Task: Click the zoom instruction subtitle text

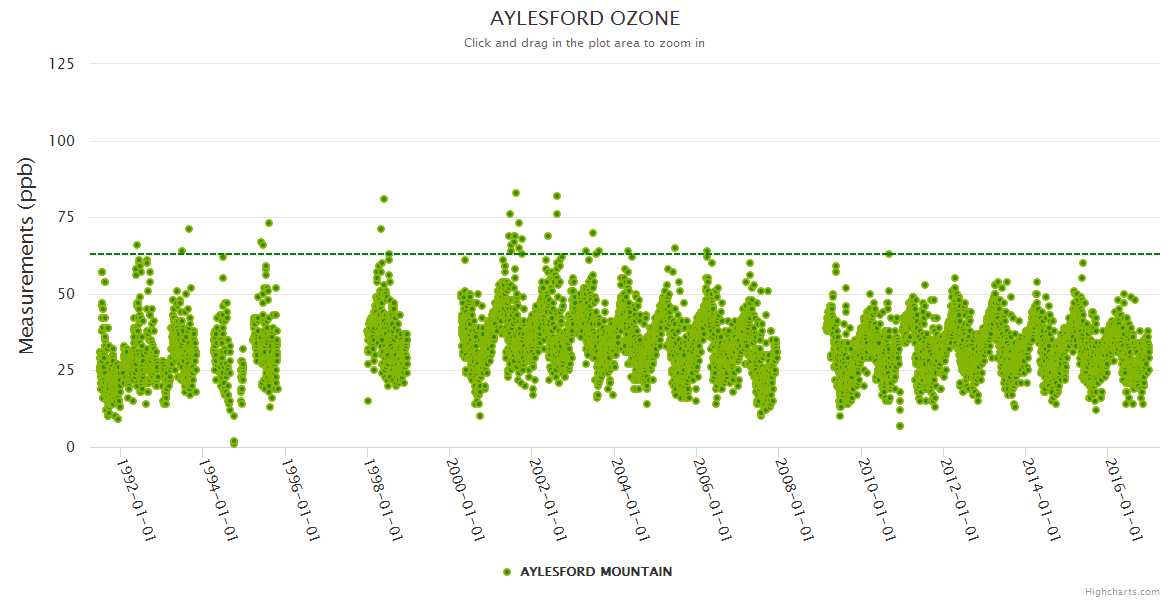Action: [x=585, y=43]
